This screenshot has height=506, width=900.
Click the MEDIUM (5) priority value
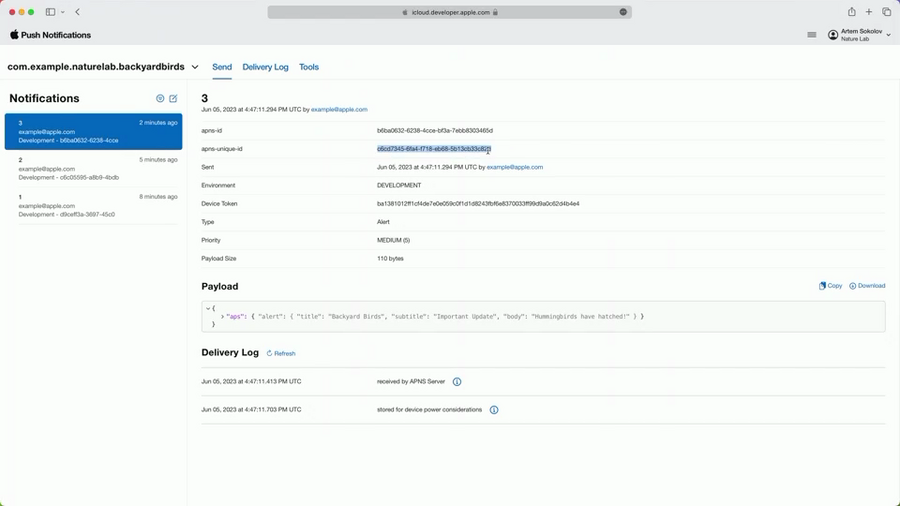393,240
